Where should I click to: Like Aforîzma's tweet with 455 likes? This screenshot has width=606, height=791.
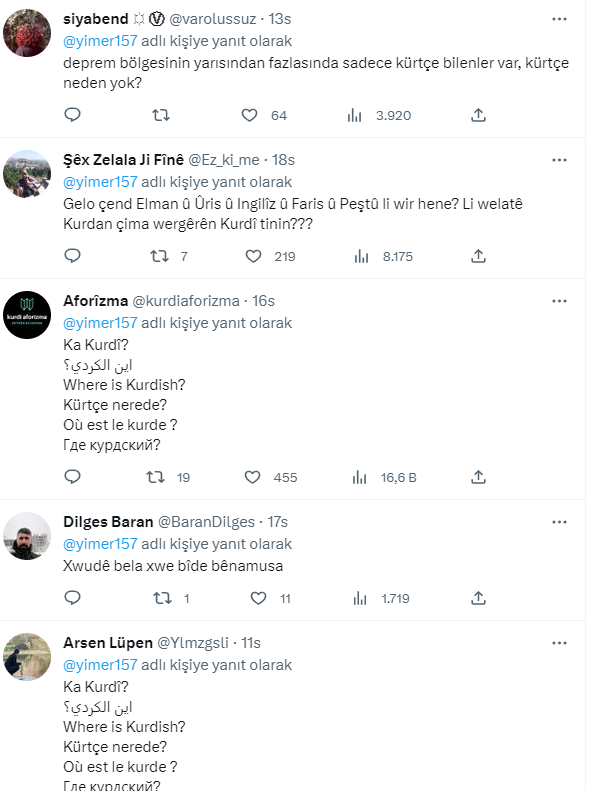tap(254, 477)
